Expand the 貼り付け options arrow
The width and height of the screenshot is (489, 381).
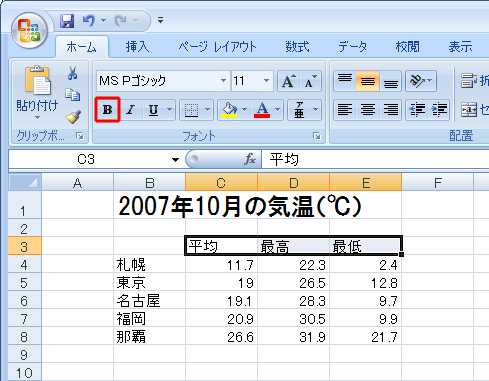(x=37, y=117)
